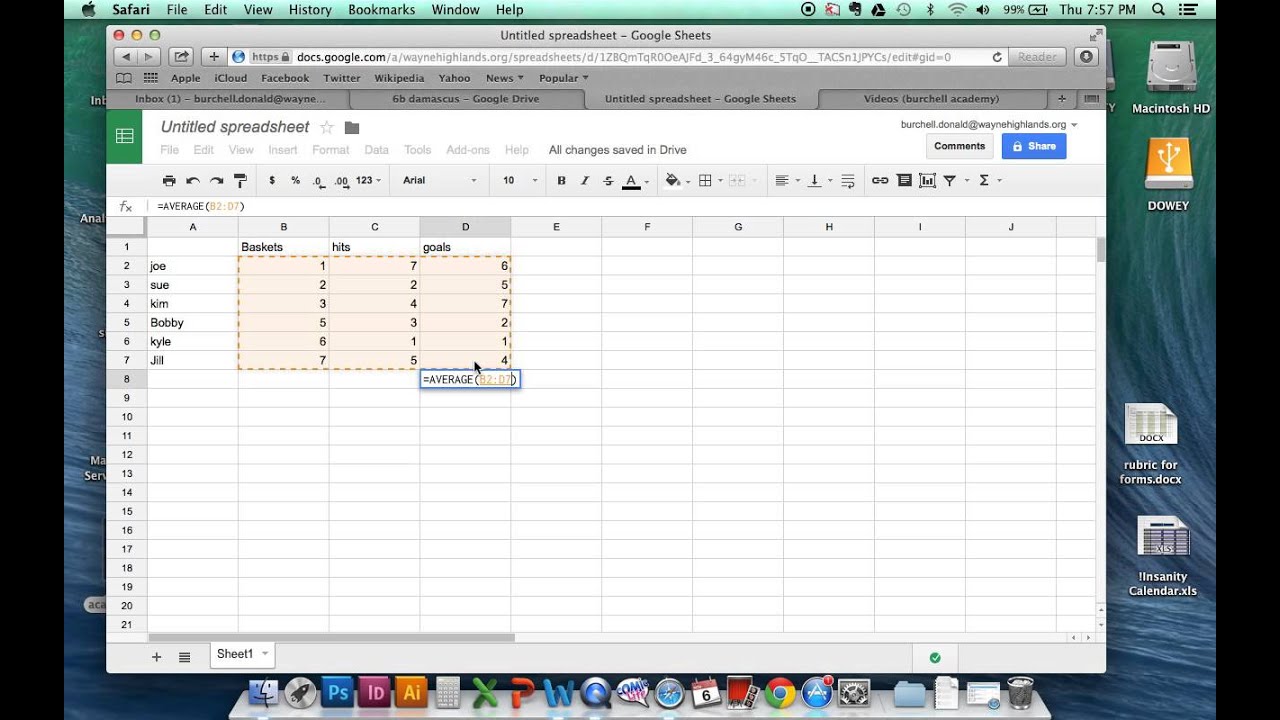Click the Filter funnel icon
Viewport: 1280px width, 720px height.
[x=950, y=181]
